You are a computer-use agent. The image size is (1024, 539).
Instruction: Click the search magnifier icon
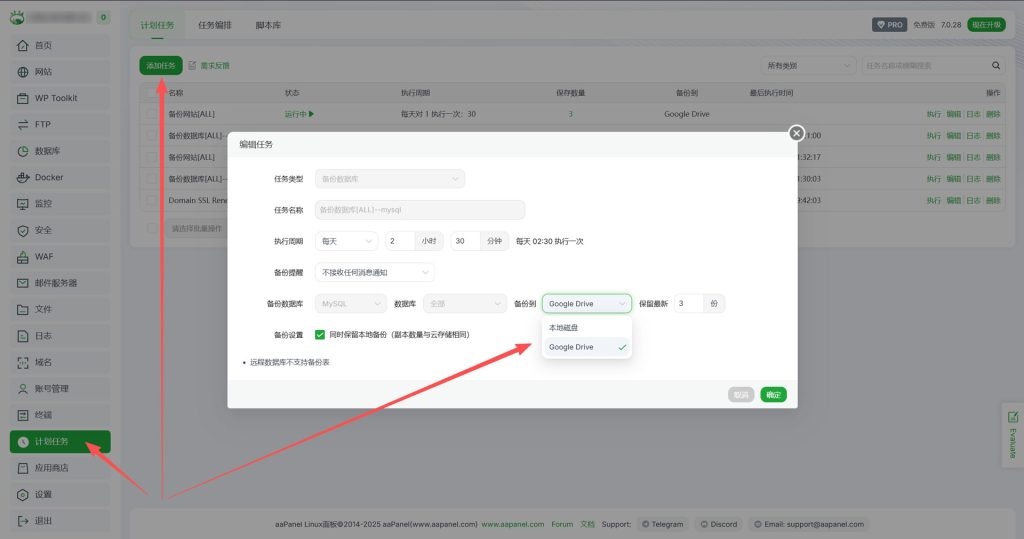(x=996, y=65)
